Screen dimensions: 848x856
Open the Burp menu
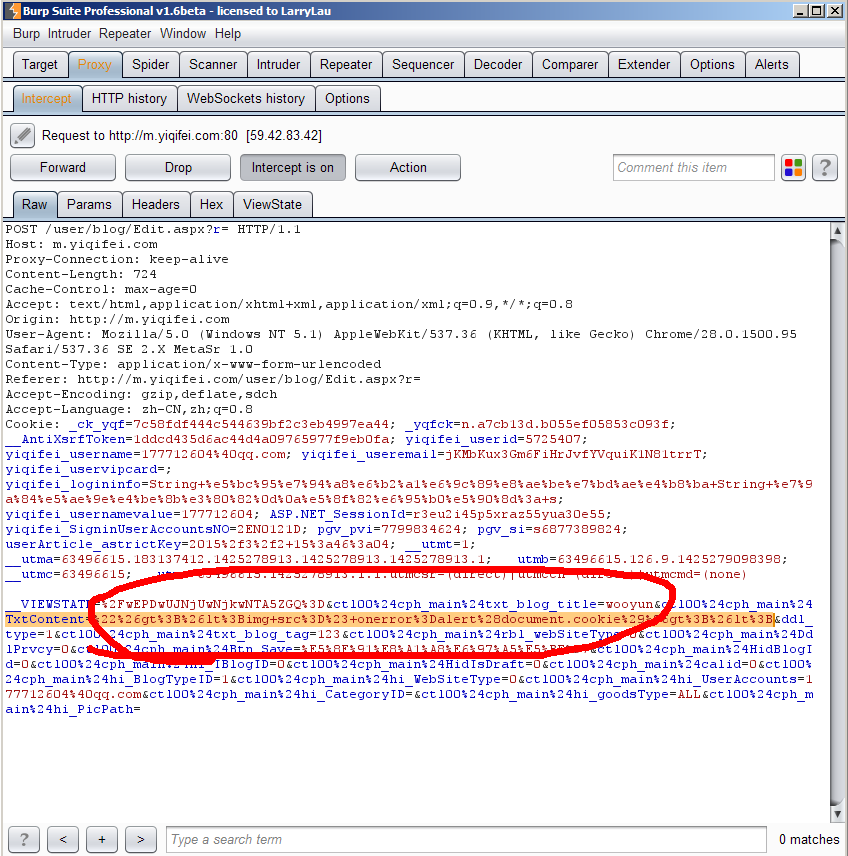click(26, 34)
